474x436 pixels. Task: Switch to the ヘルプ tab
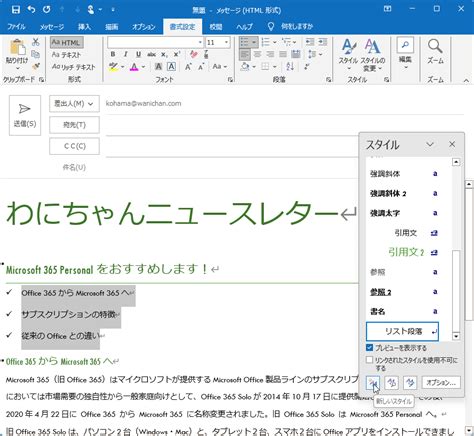244,27
